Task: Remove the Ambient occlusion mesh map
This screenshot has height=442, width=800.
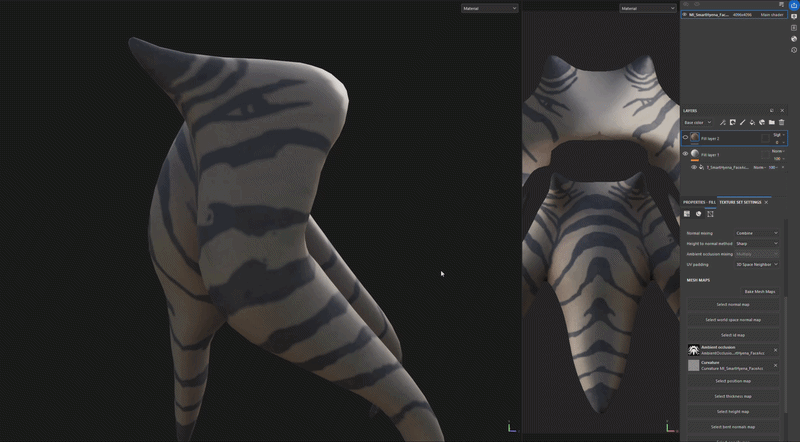Action: pos(776,350)
